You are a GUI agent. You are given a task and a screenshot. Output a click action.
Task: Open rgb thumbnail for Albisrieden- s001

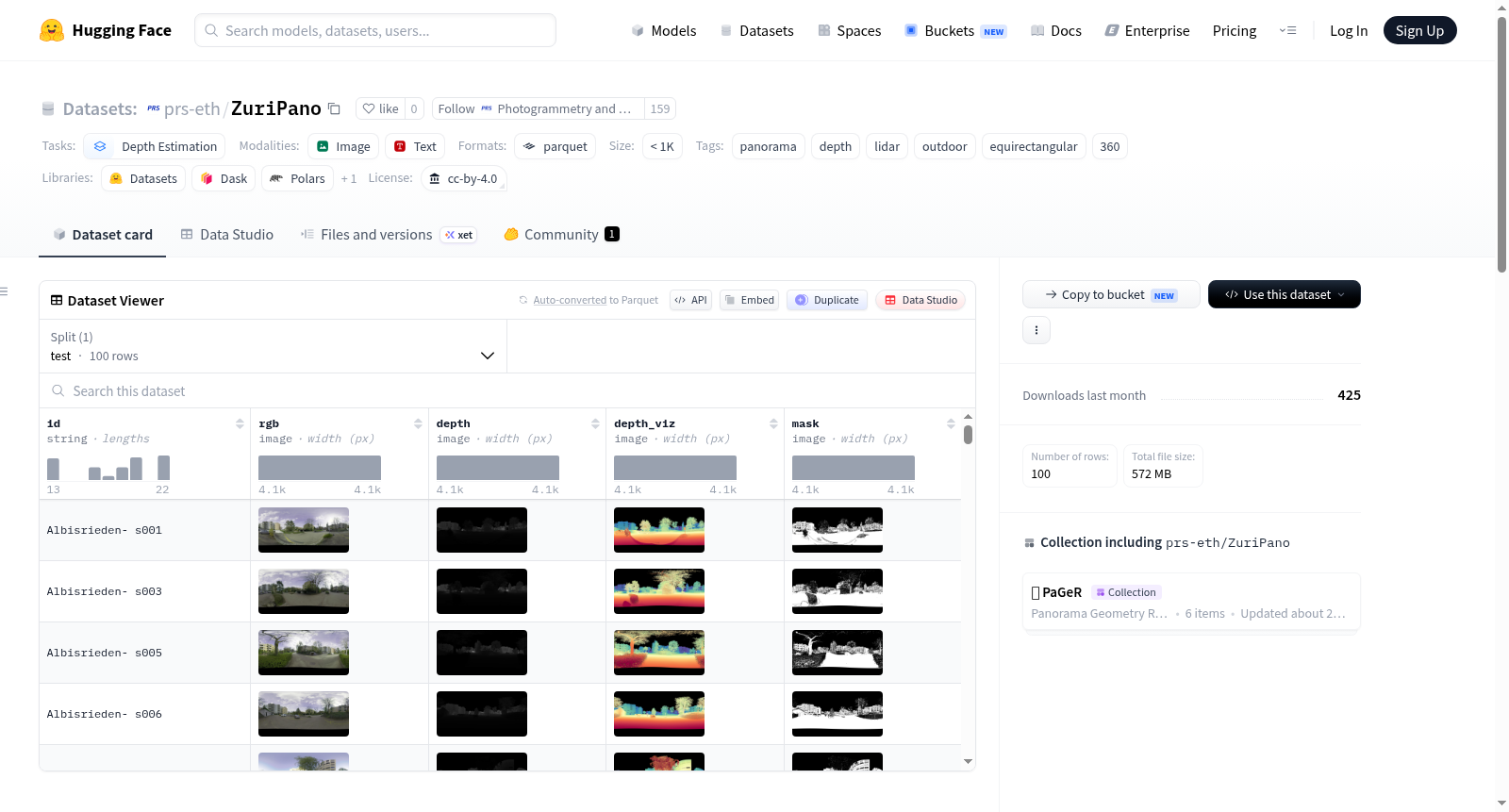304,530
